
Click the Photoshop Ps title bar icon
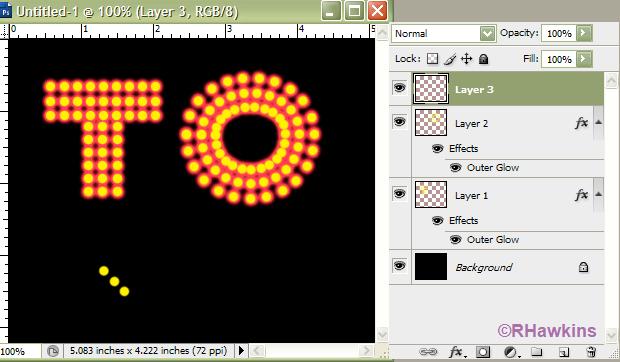click(x=6, y=11)
